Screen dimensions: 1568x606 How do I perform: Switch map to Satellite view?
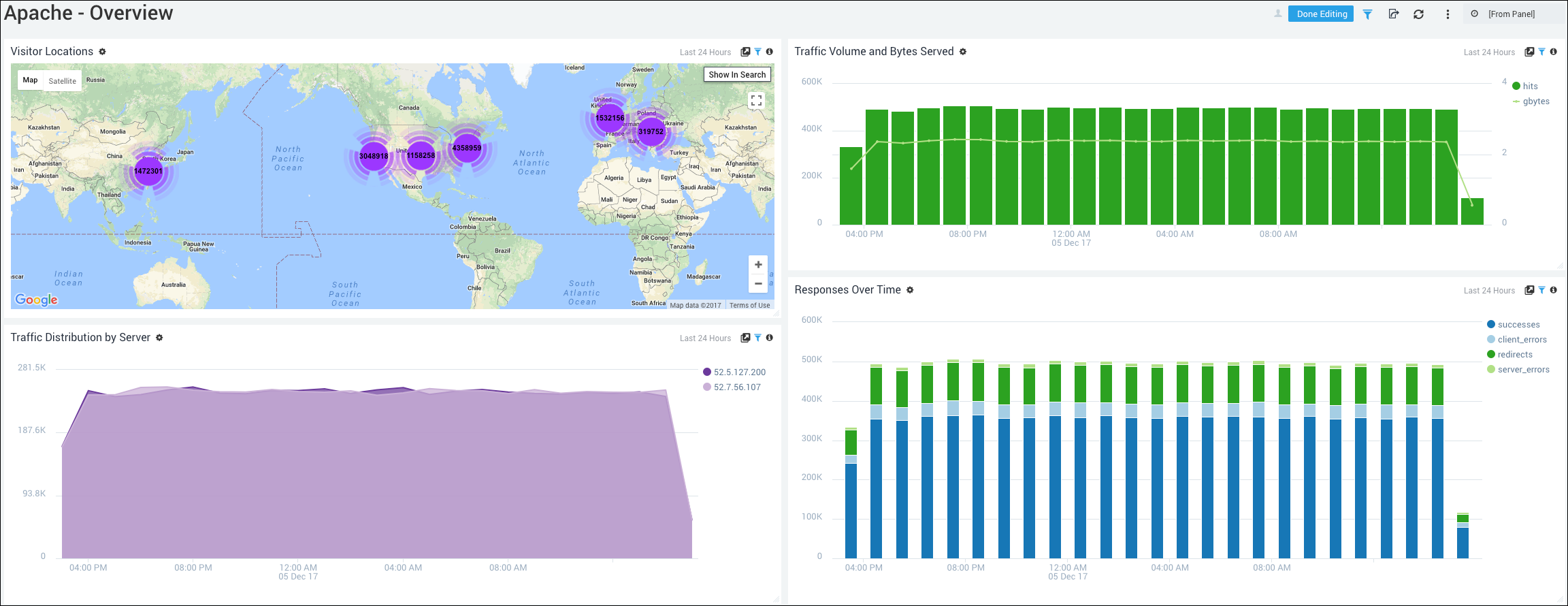tap(63, 81)
